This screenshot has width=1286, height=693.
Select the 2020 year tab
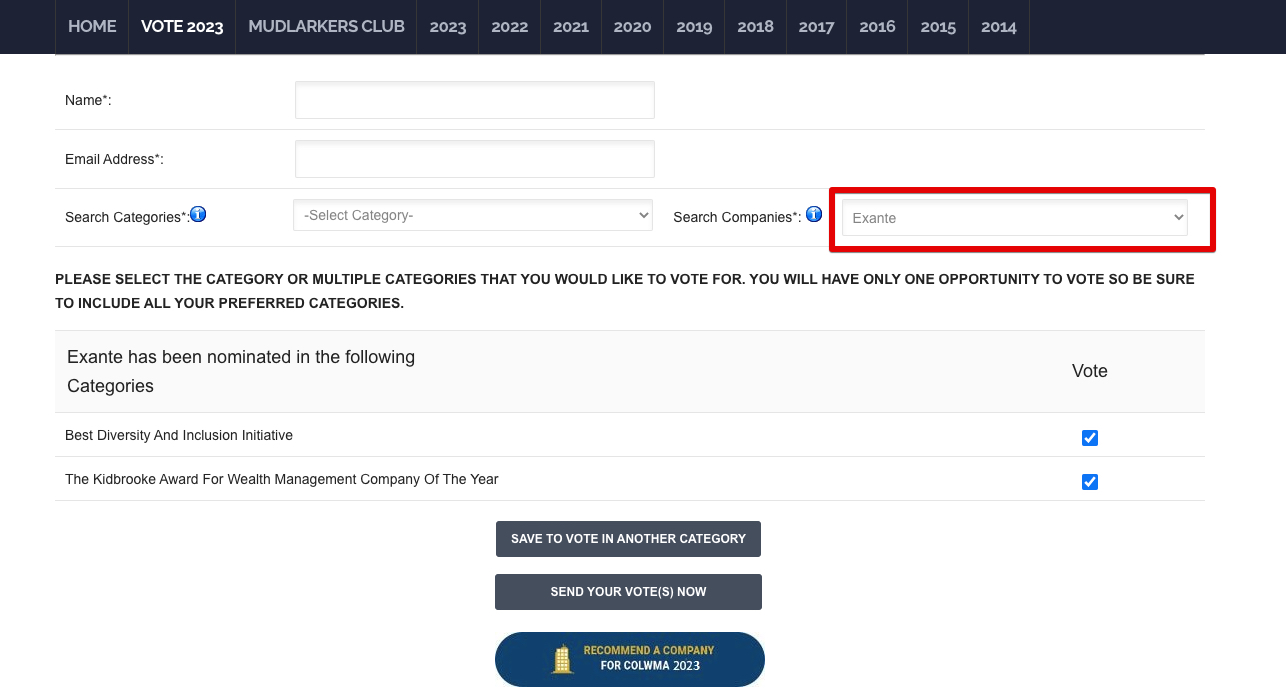pos(632,27)
